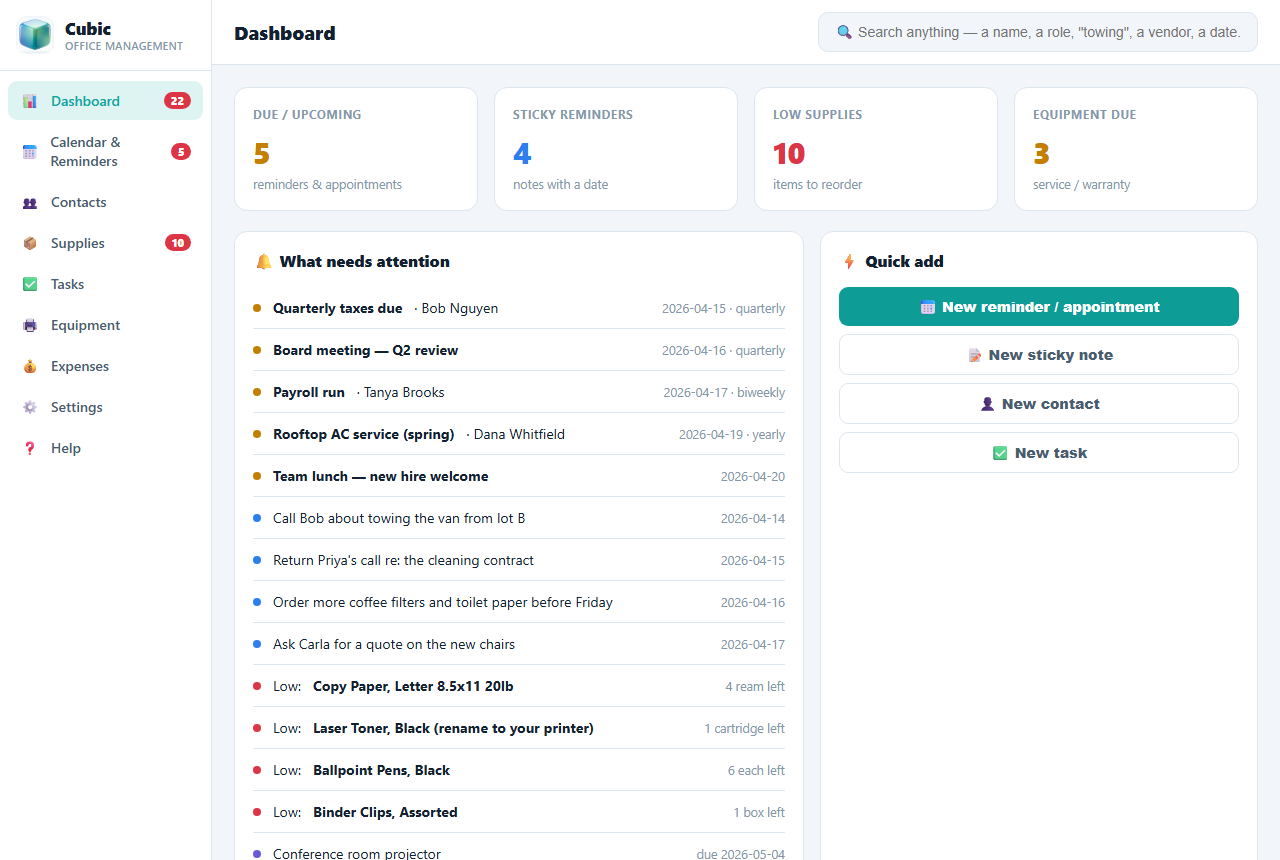Click the red 22 badge on Dashboard
This screenshot has height=860, width=1280.
coord(178,101)
